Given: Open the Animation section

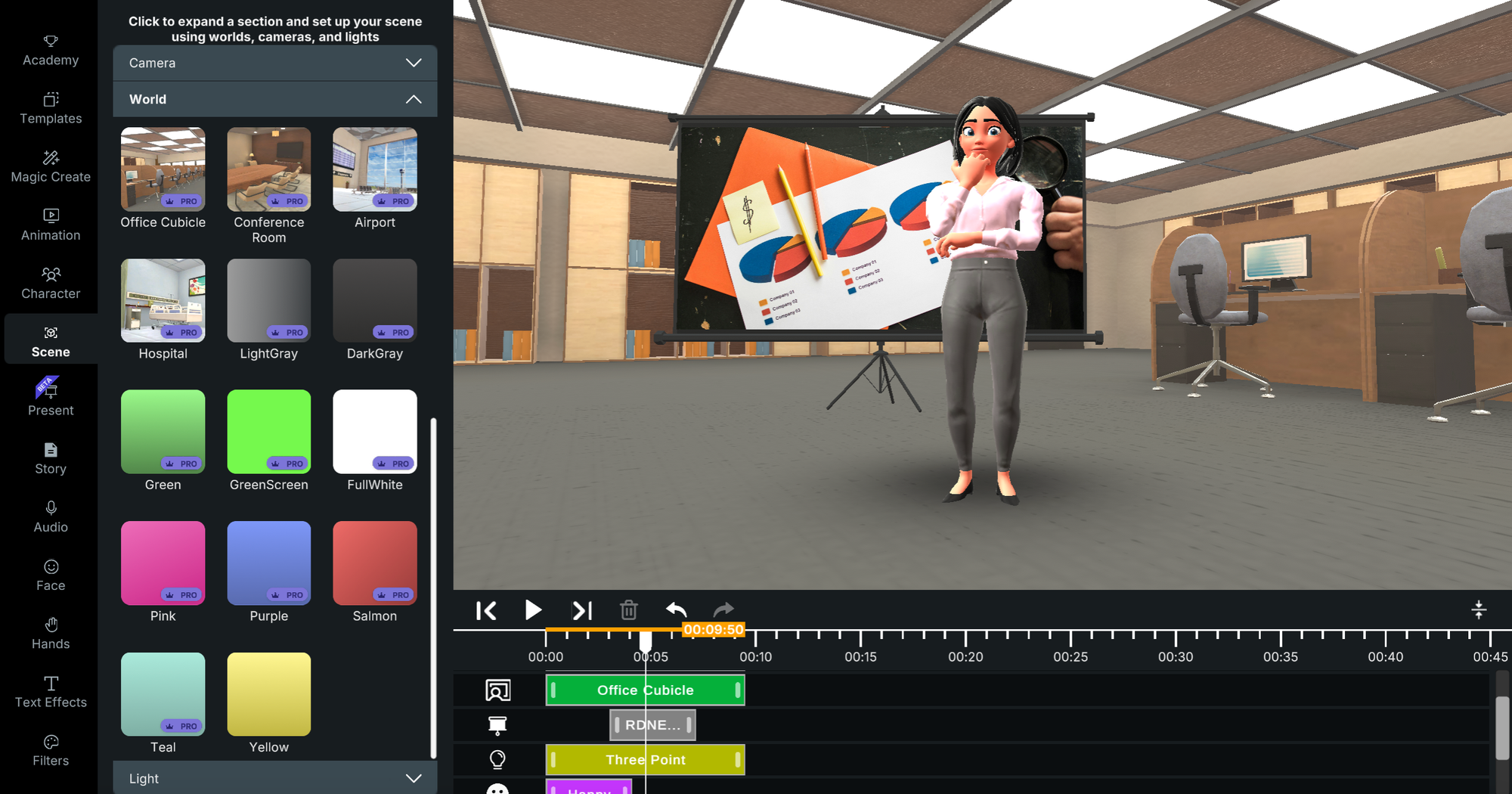Looking at the screenshot, I should 50,225.
